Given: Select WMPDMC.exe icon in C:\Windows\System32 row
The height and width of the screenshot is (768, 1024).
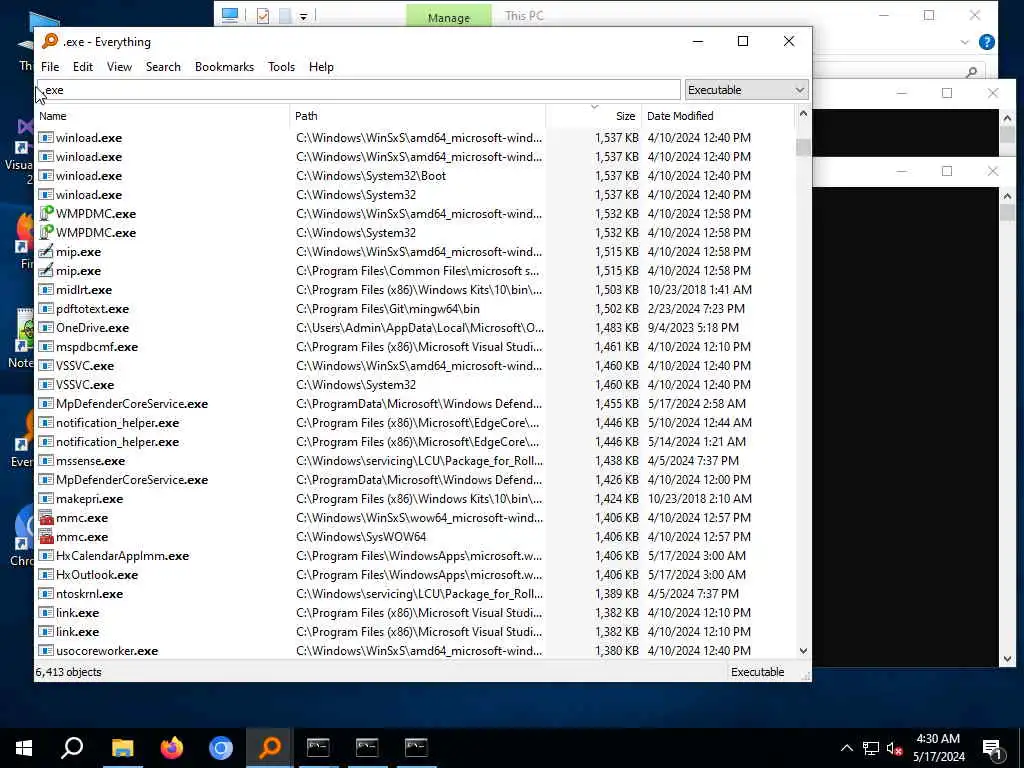Looking at the screenshot, I should (46, 232).
